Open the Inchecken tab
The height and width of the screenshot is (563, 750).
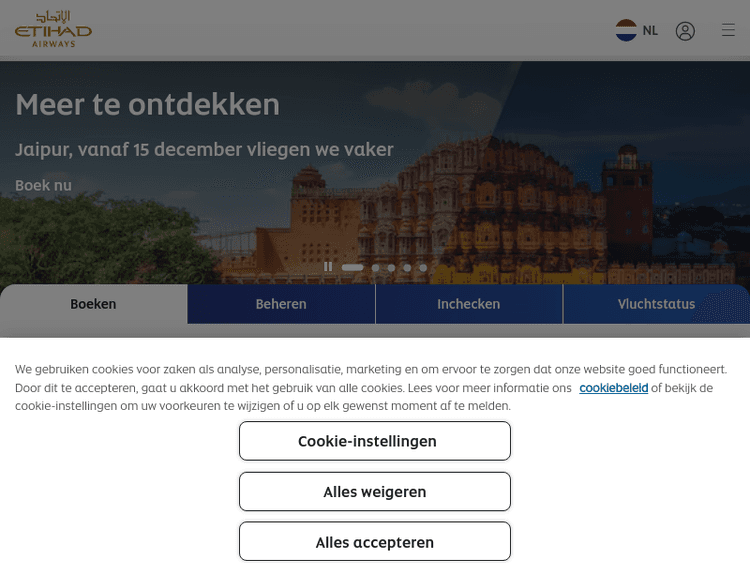468,304
